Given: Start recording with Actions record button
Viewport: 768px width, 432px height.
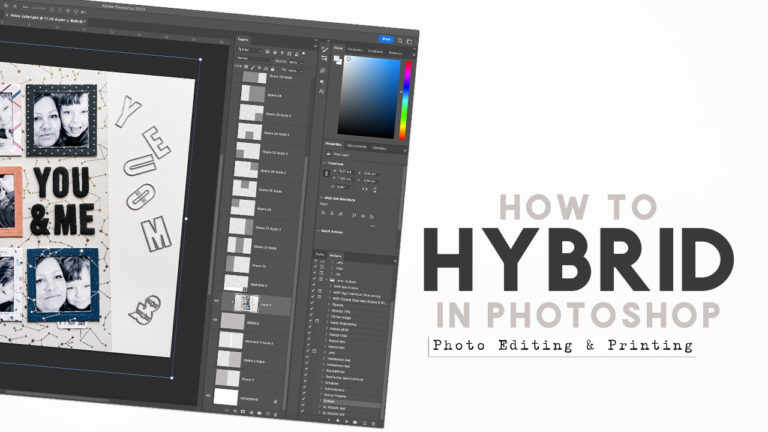Looking at the screenshot, I should point(337,420).
